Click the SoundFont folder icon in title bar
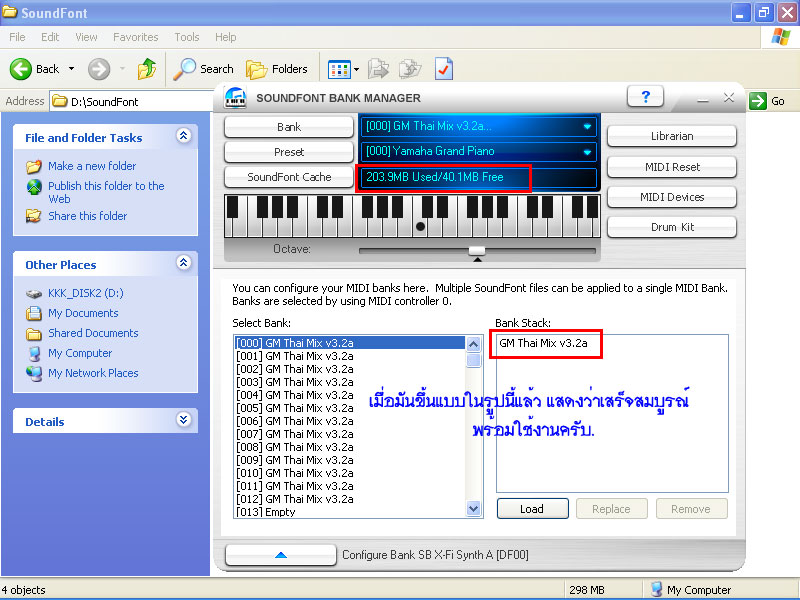The width and height of the screenshot is (800, 600). point(10,12)
